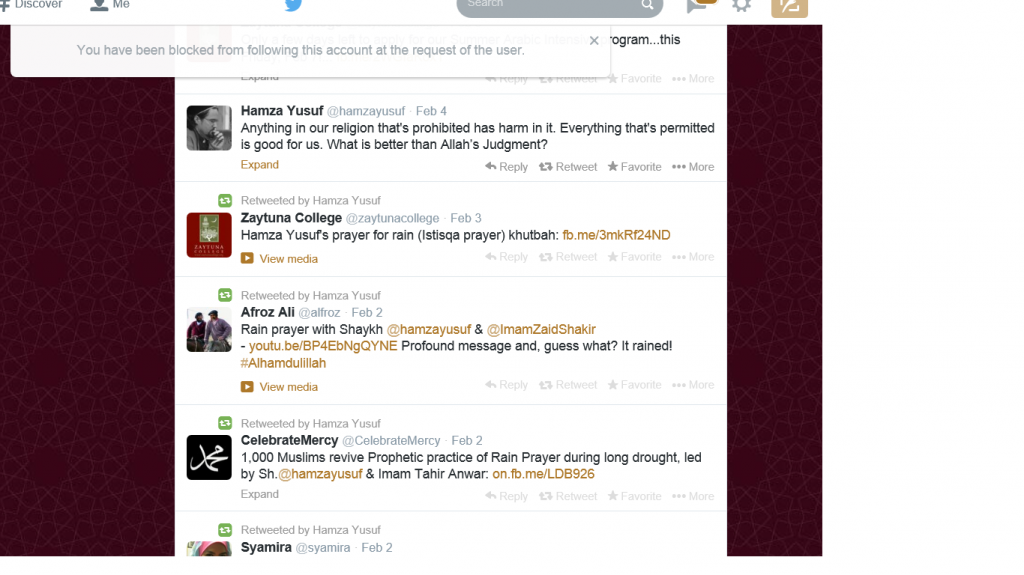Click the Twitter bird logo
The height and width of the screenshot is (575, 1024).
click(x=293, y=5)
